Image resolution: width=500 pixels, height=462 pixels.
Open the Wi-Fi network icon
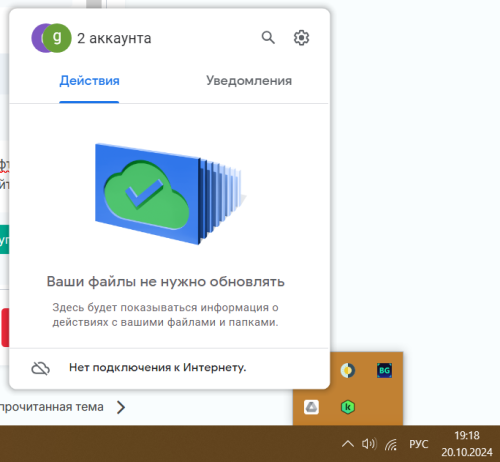(x=391, y=444)
